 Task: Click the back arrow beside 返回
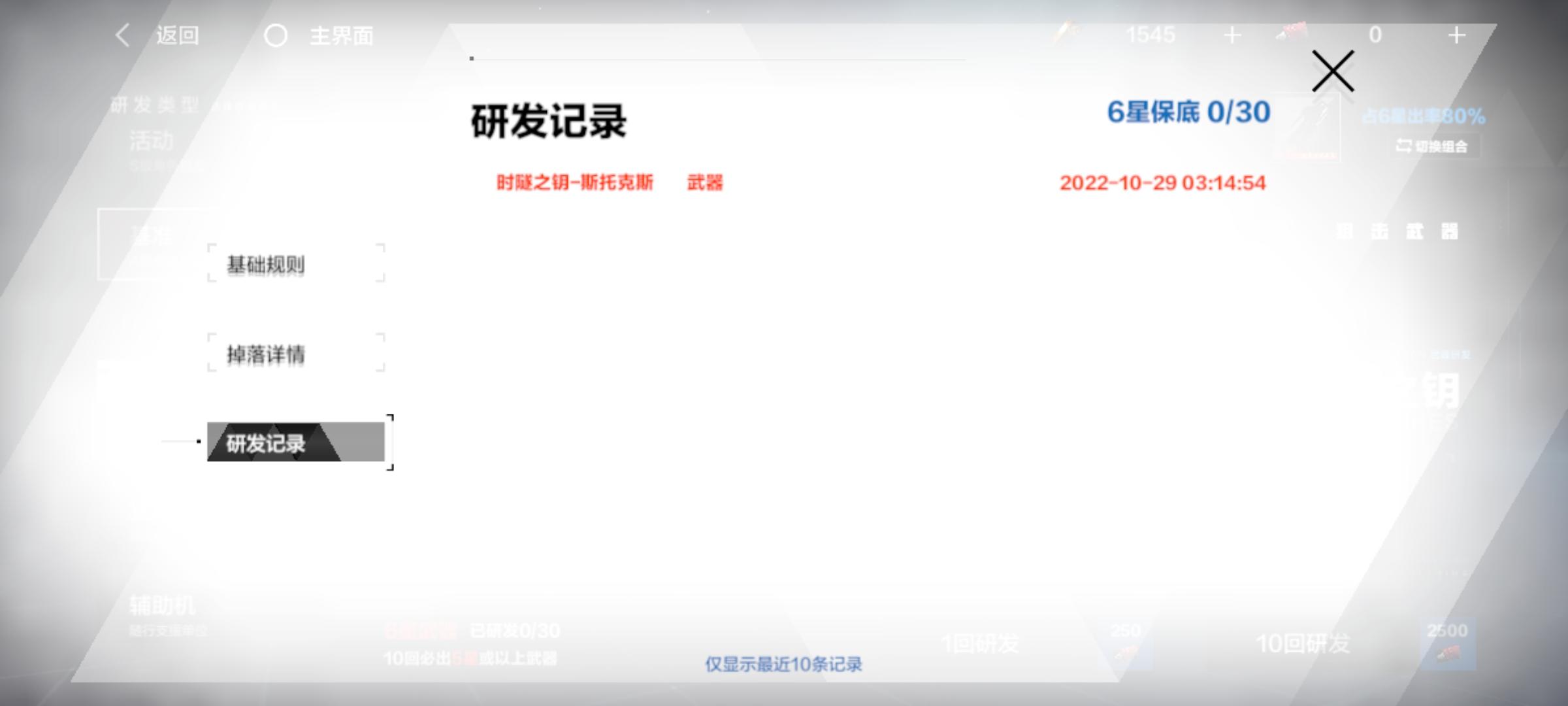[122, 35]
